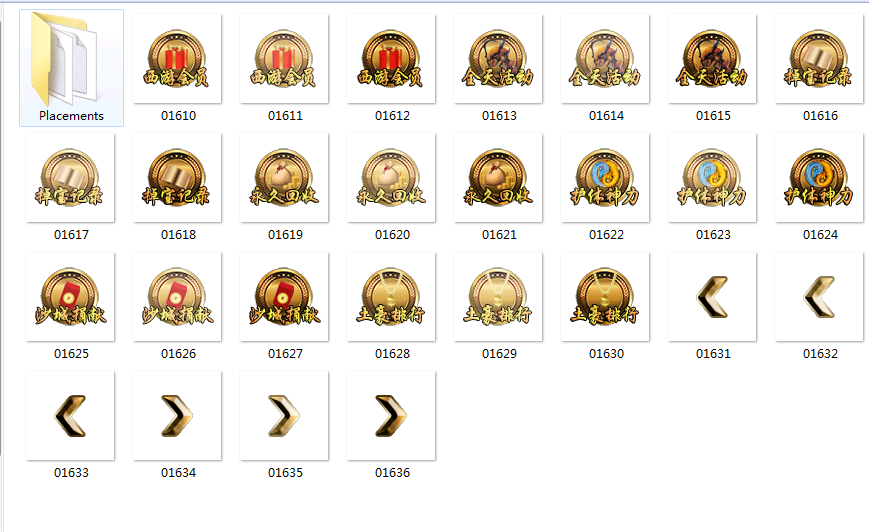Select faded right arrow image 01635
Image resolution: width=869 pixels, height=532 pixels.
(284, 416)
